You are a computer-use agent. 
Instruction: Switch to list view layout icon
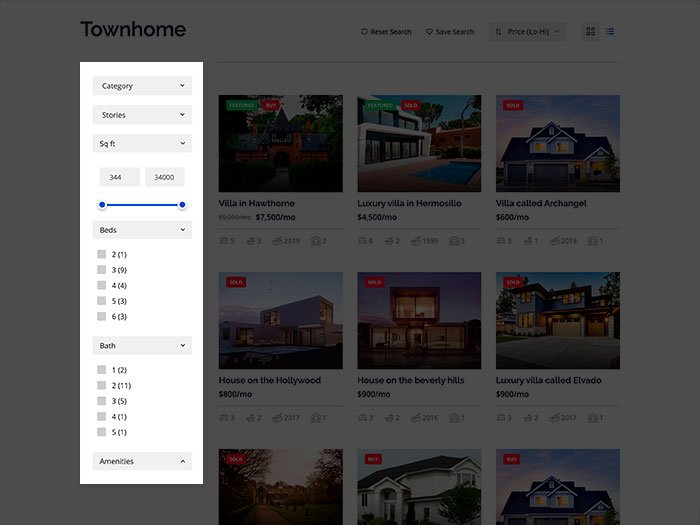610,32
